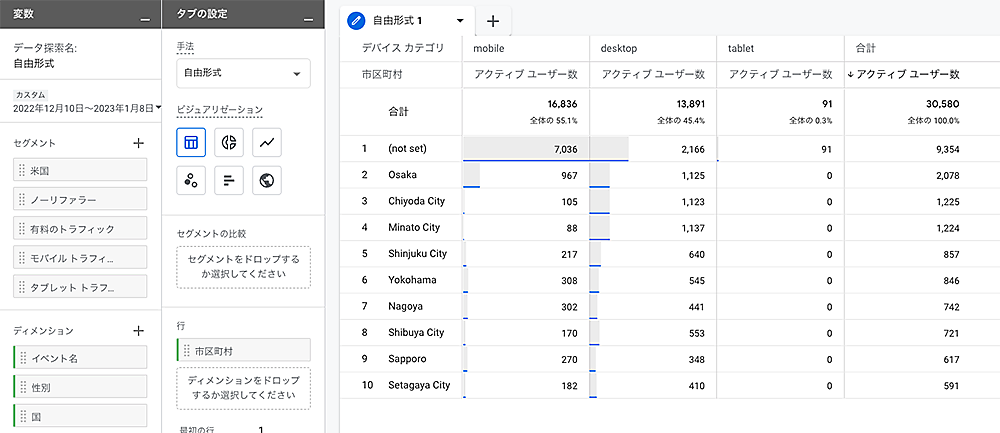This screenshot has height=433, width=1000.
Task: Select the geo map visualization
Action: [x=267, y=181]
